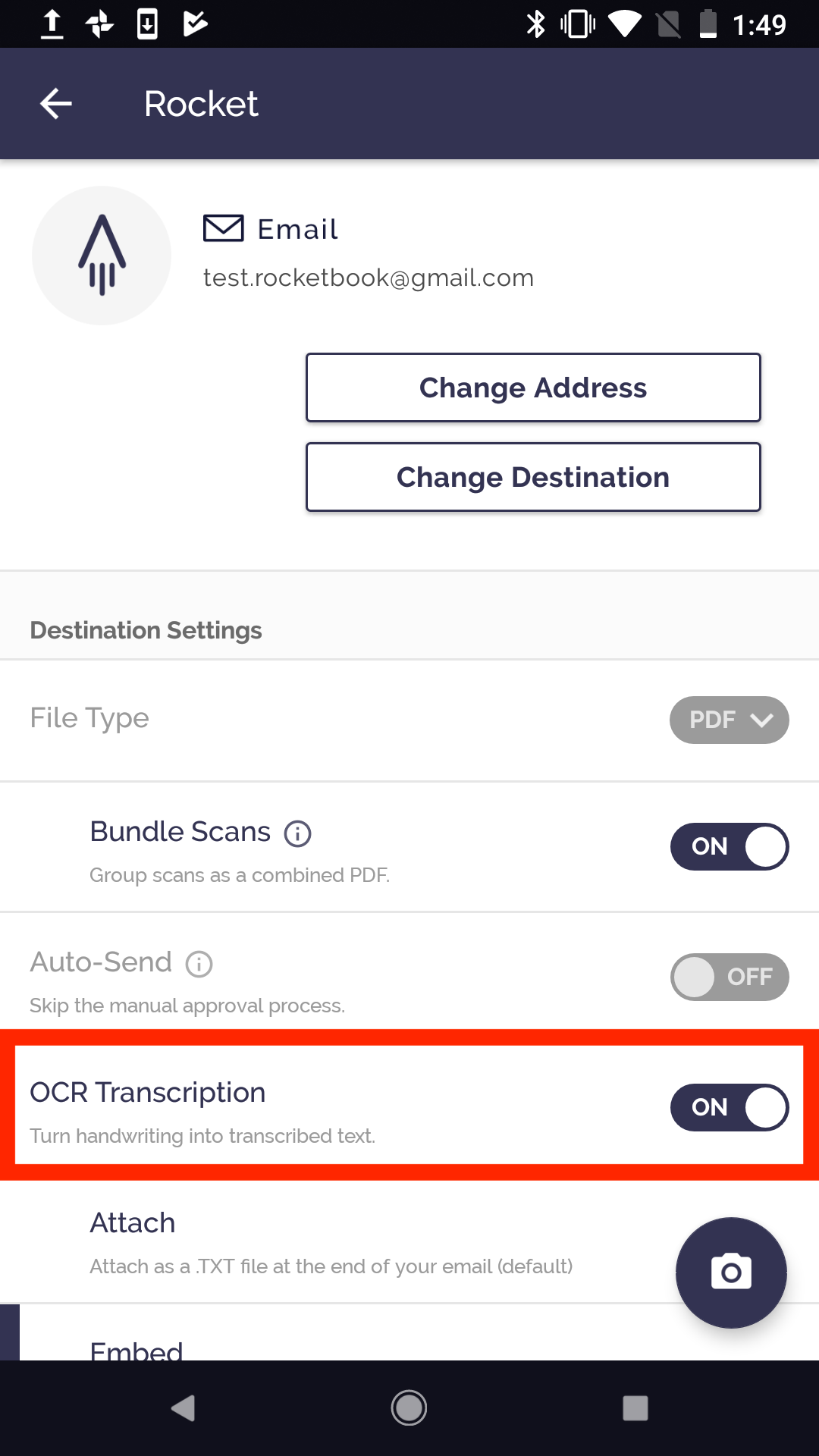
Task: Enable the Auto-Send toggle
Action: point(730,977)
